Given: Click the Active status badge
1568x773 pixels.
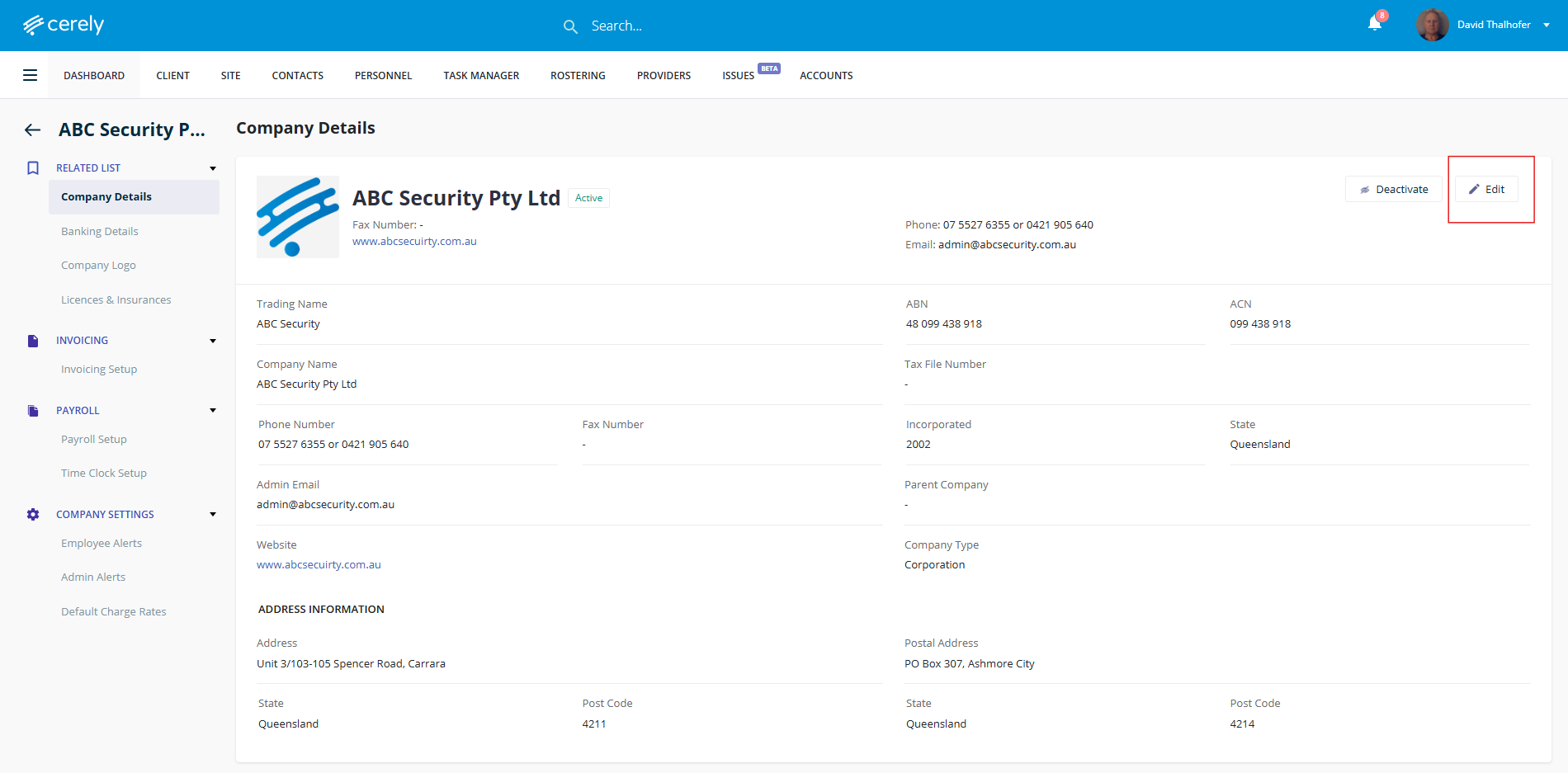Looking at the screenshot, I should click(x=589, y=198).
